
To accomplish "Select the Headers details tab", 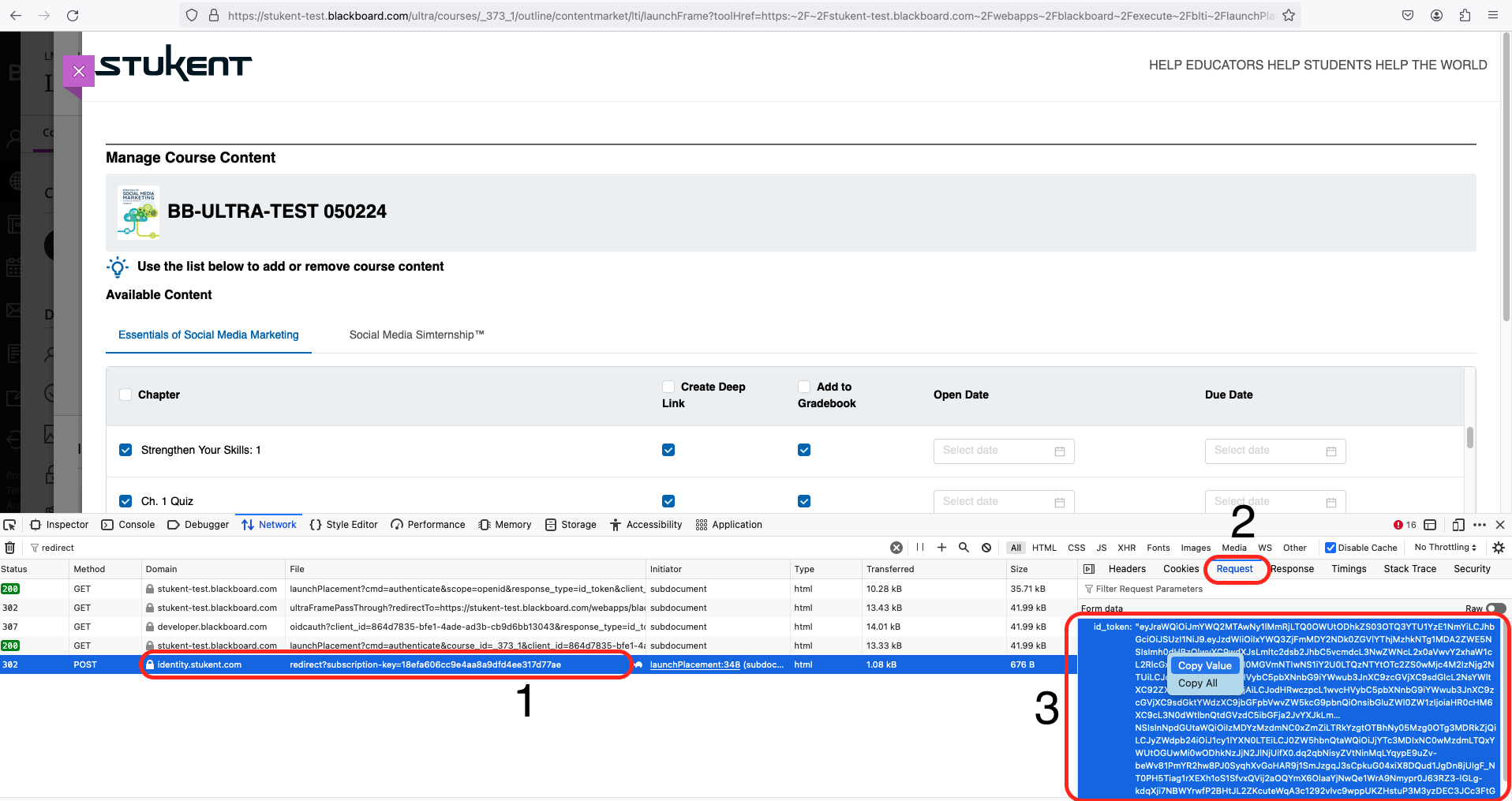I will point(1127,569).
